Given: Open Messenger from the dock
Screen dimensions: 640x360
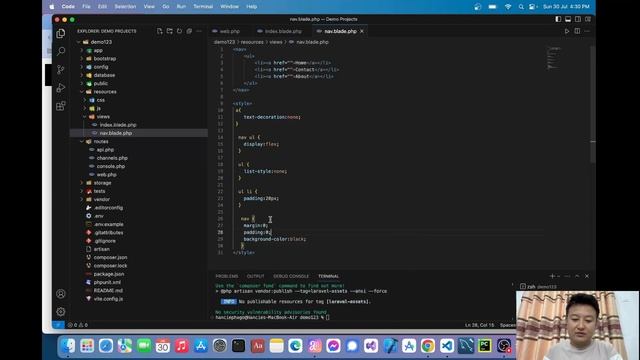Looking at the screenshot, I should [333, 346].
